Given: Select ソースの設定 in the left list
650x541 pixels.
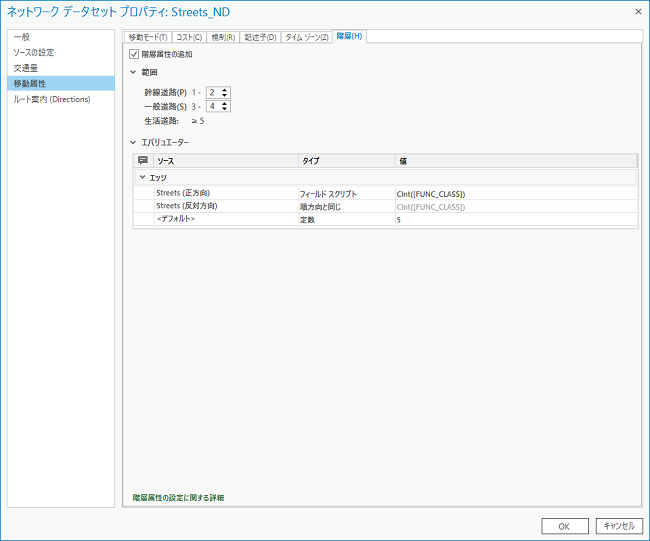Looking at the screenshot, I should pyautogui.click(x=34, y=52).
